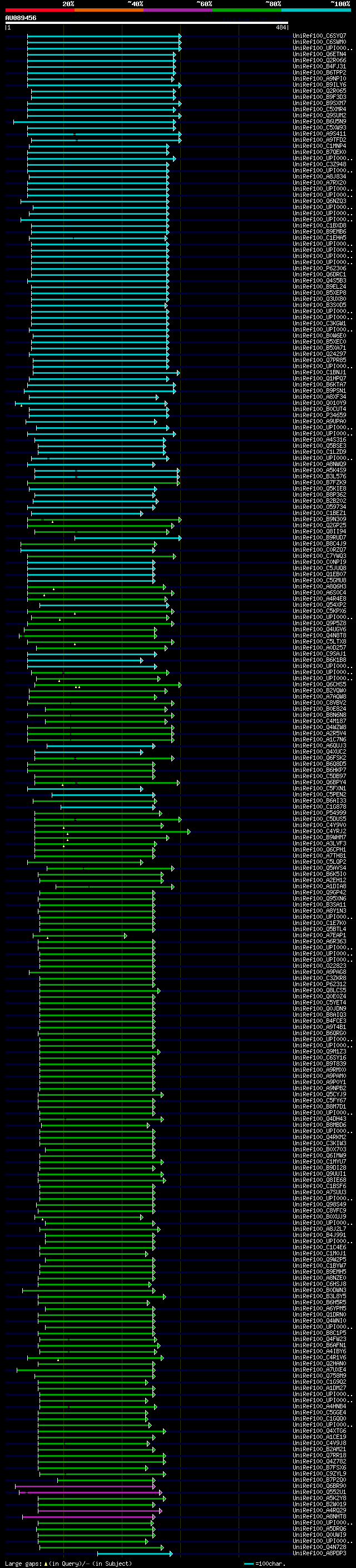This screenshot has height=1568, width=356.
Task: Open hit UniRef100_A9NPI0
Action: pos(319,78)
